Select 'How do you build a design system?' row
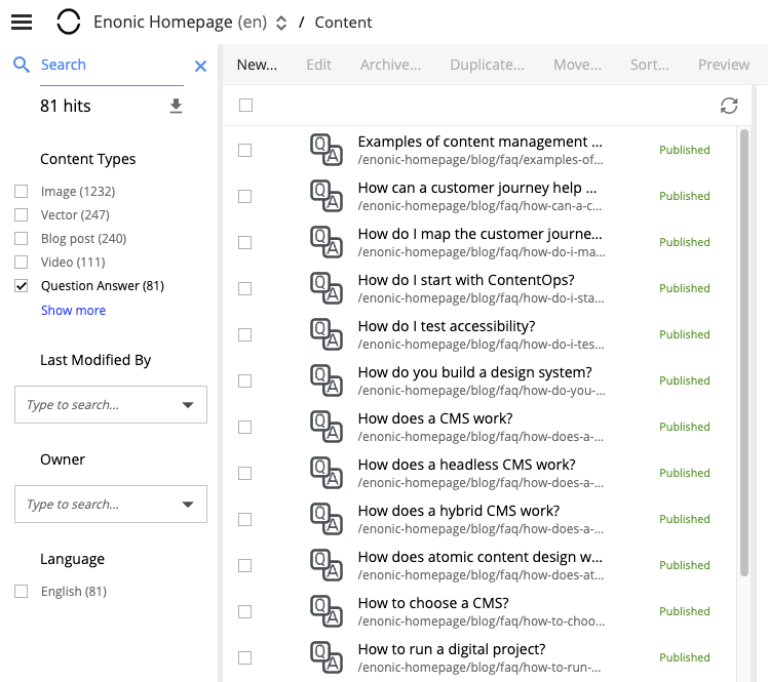The width and height of the screenshot is (768, 682). click(x=479, y=381)
